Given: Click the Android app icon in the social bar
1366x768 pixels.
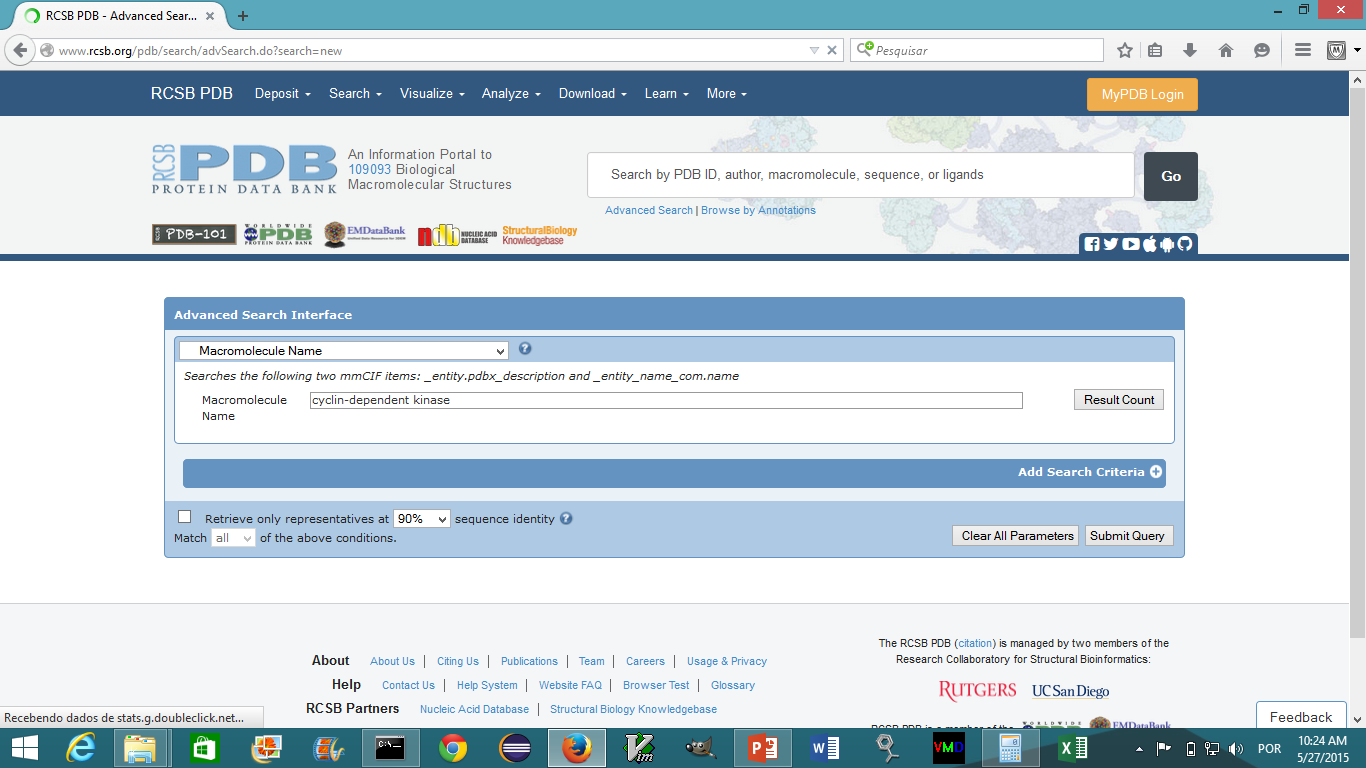Looking at the screenshot, I should tap(1166, 244).
